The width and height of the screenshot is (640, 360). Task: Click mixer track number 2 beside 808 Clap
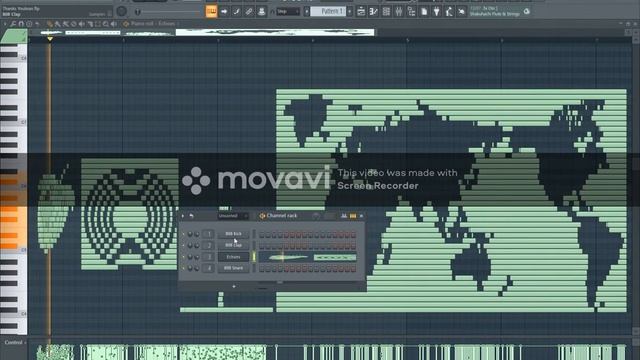pyautogui.click(x=209, y=245)
